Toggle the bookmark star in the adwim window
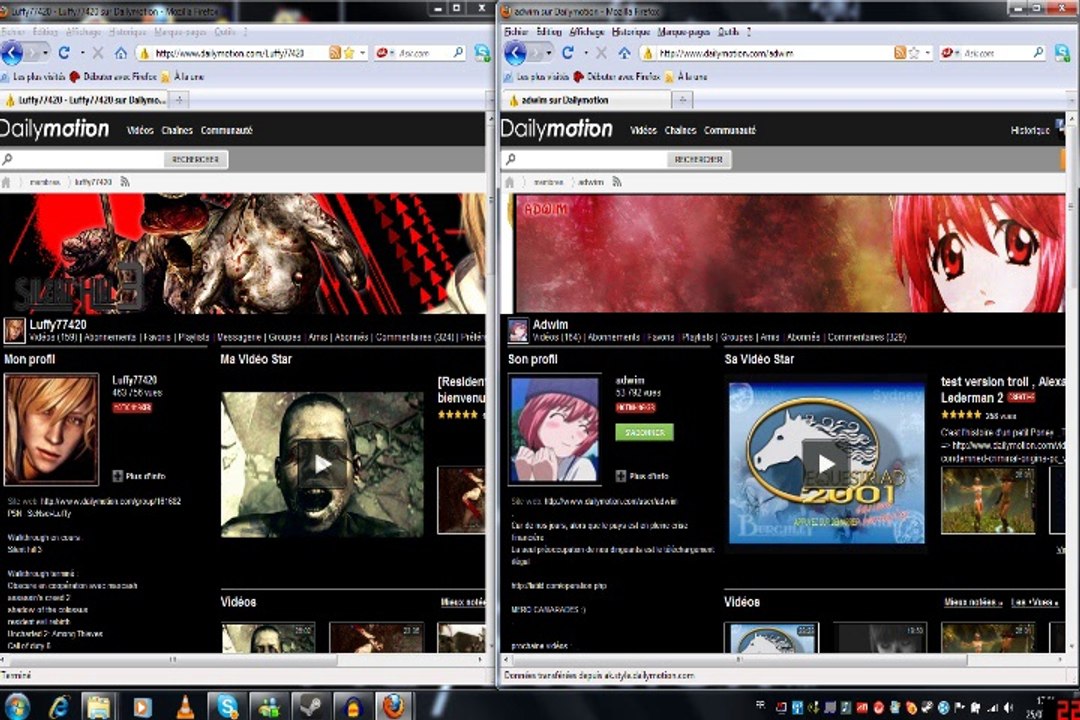The image size is (1080, 720). click(x=914, y=52)
